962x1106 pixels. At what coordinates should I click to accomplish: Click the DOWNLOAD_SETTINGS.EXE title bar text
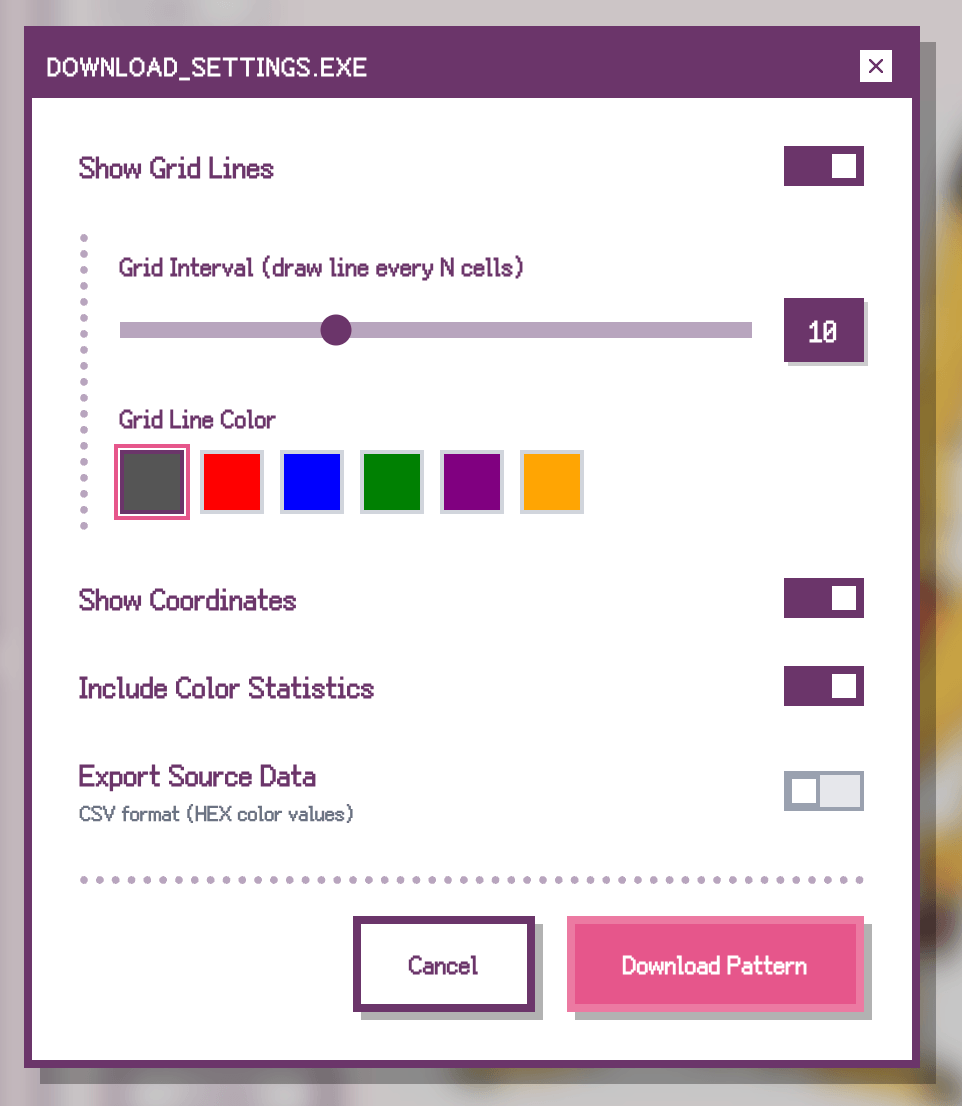(207, 68)
